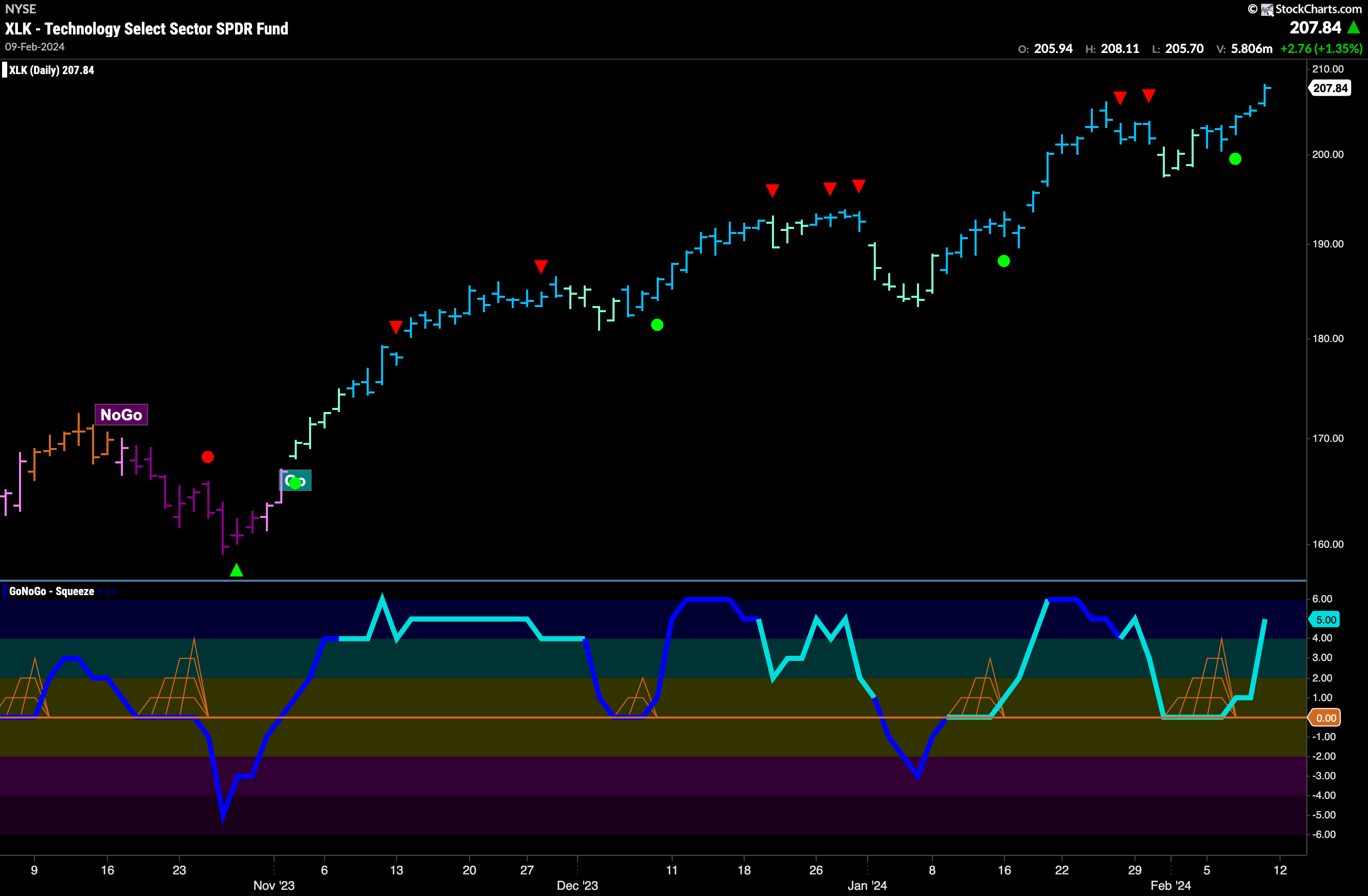The width and height of the screenshot is (1368, 896).
Task: Click the Feb '24 axis label
Action: [1171, 885]
